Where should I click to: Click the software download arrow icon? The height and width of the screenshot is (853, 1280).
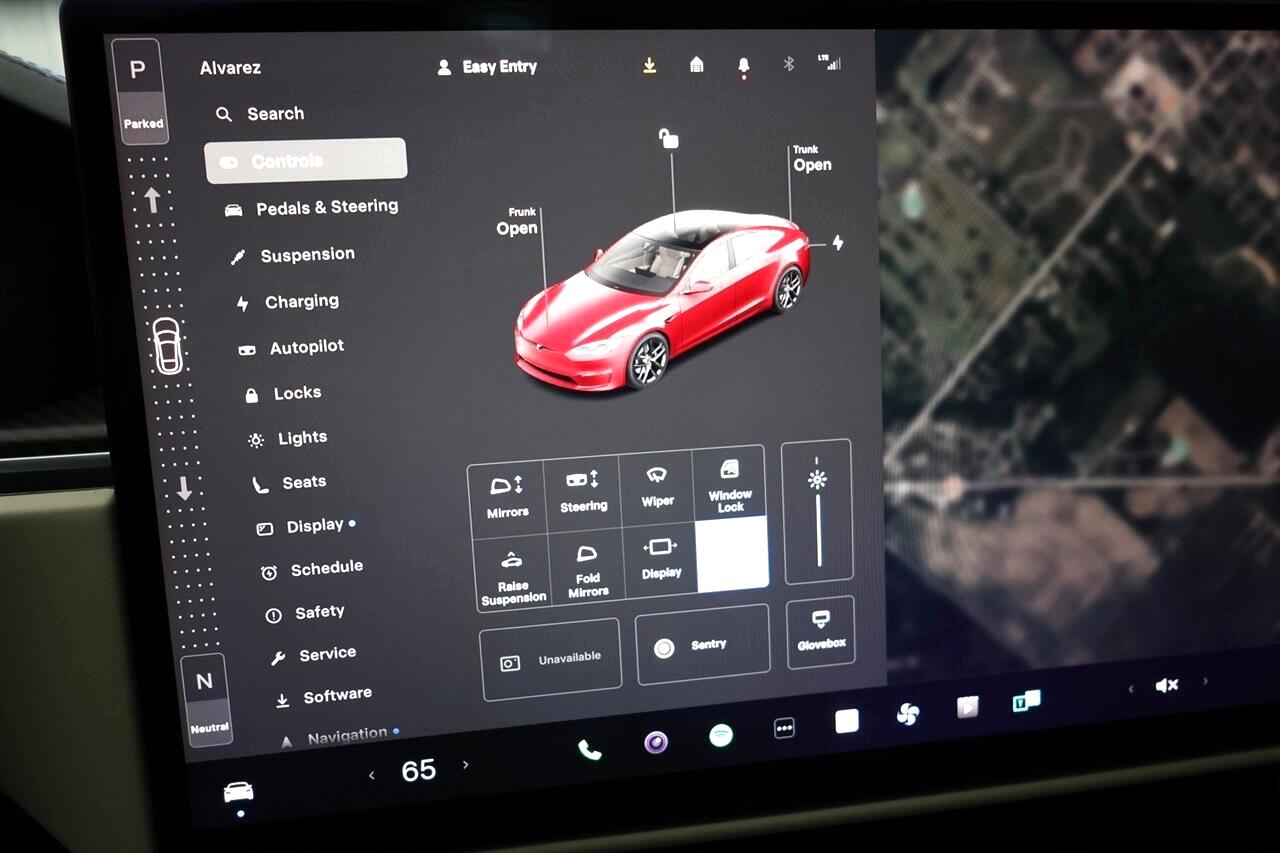[x=649, y=65]
